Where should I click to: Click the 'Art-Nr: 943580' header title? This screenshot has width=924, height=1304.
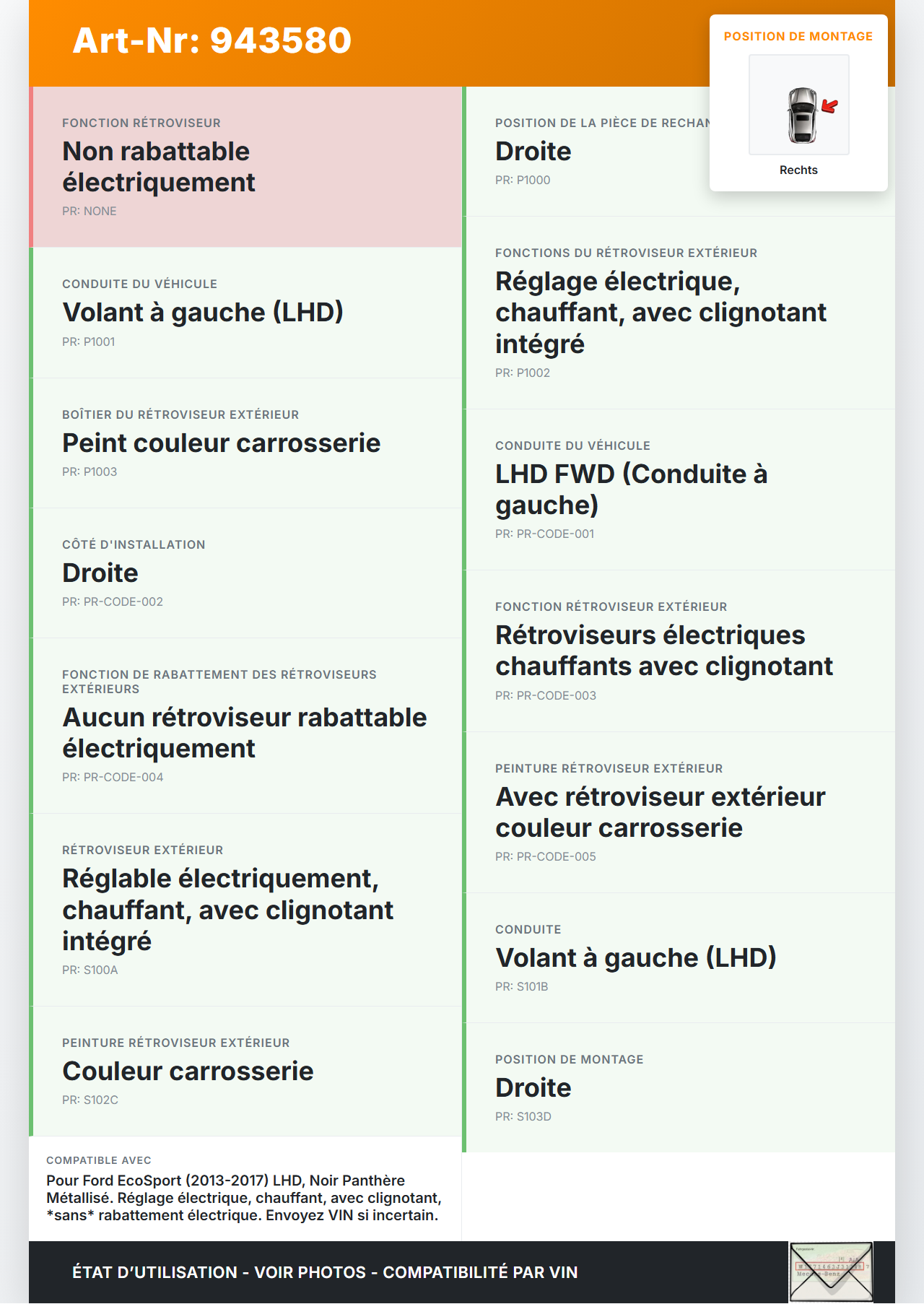coord(212,40)
